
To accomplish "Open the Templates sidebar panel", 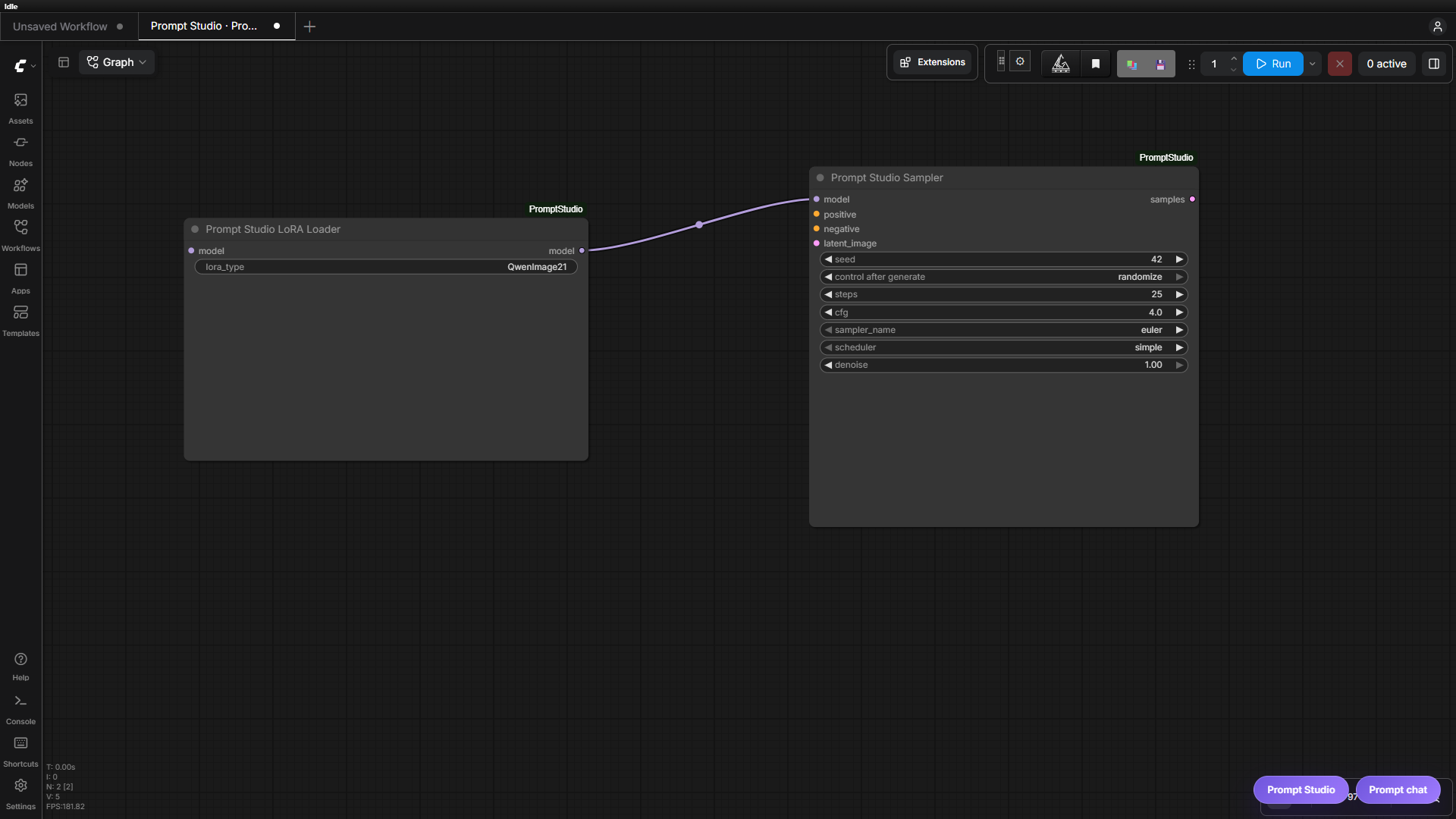I will [20, 321].
